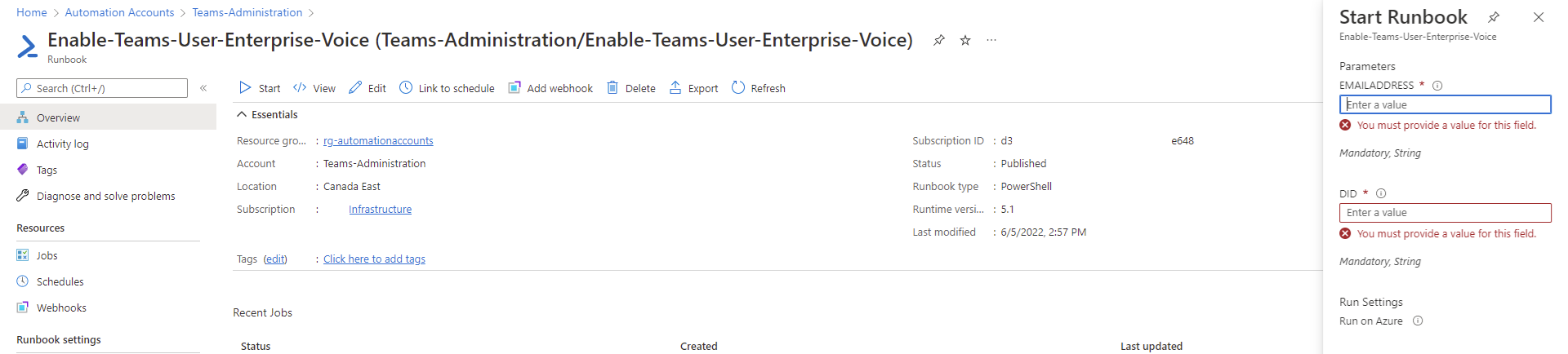Collapse the Essentials section
The height and width of the screenshot is (354, 1568).
tap(242, 115)
